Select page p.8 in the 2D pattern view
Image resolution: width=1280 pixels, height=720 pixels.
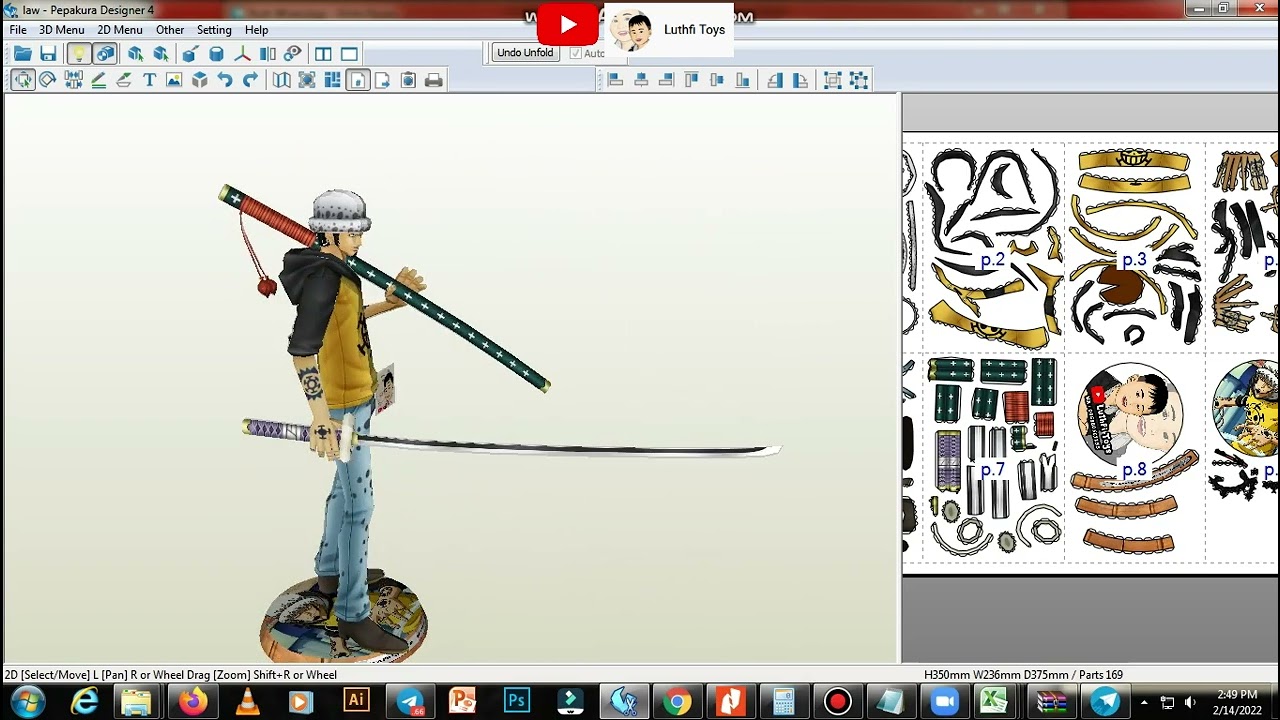1134,470
